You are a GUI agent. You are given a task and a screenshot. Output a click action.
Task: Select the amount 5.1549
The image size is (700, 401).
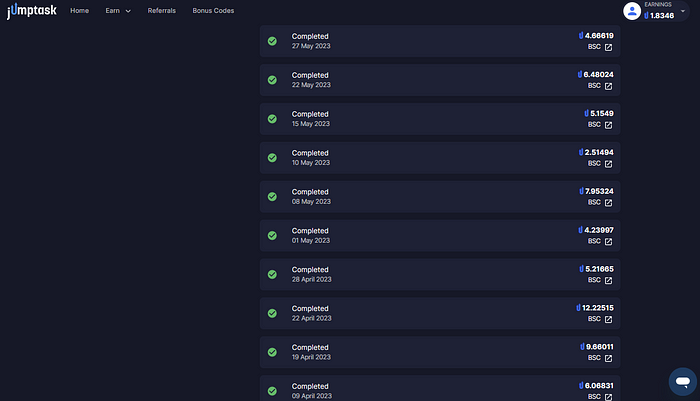point(602,113)
